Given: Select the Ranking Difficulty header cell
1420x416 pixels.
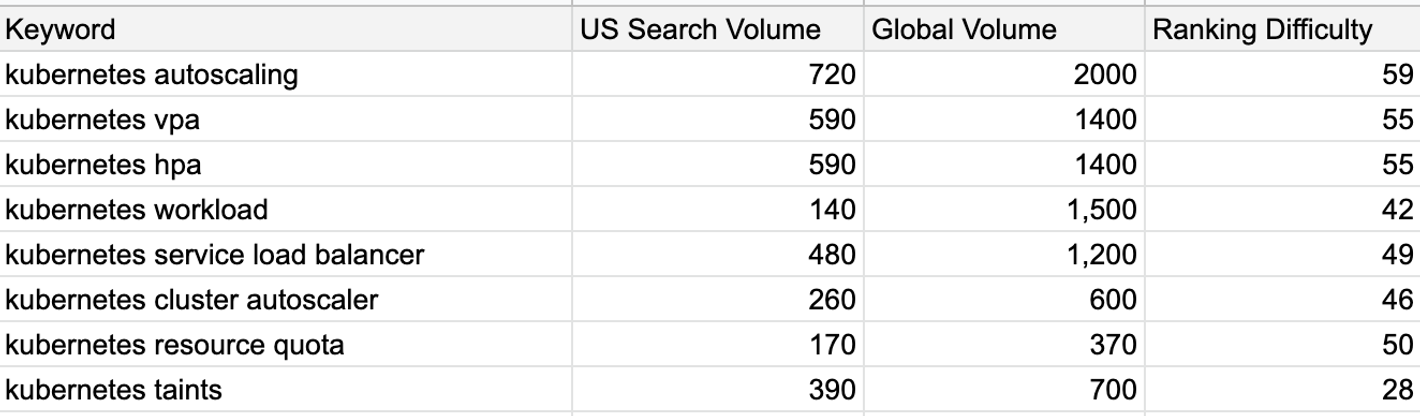Looking at the screenshot, I should pyautogui.click(x=1283, y=29).
